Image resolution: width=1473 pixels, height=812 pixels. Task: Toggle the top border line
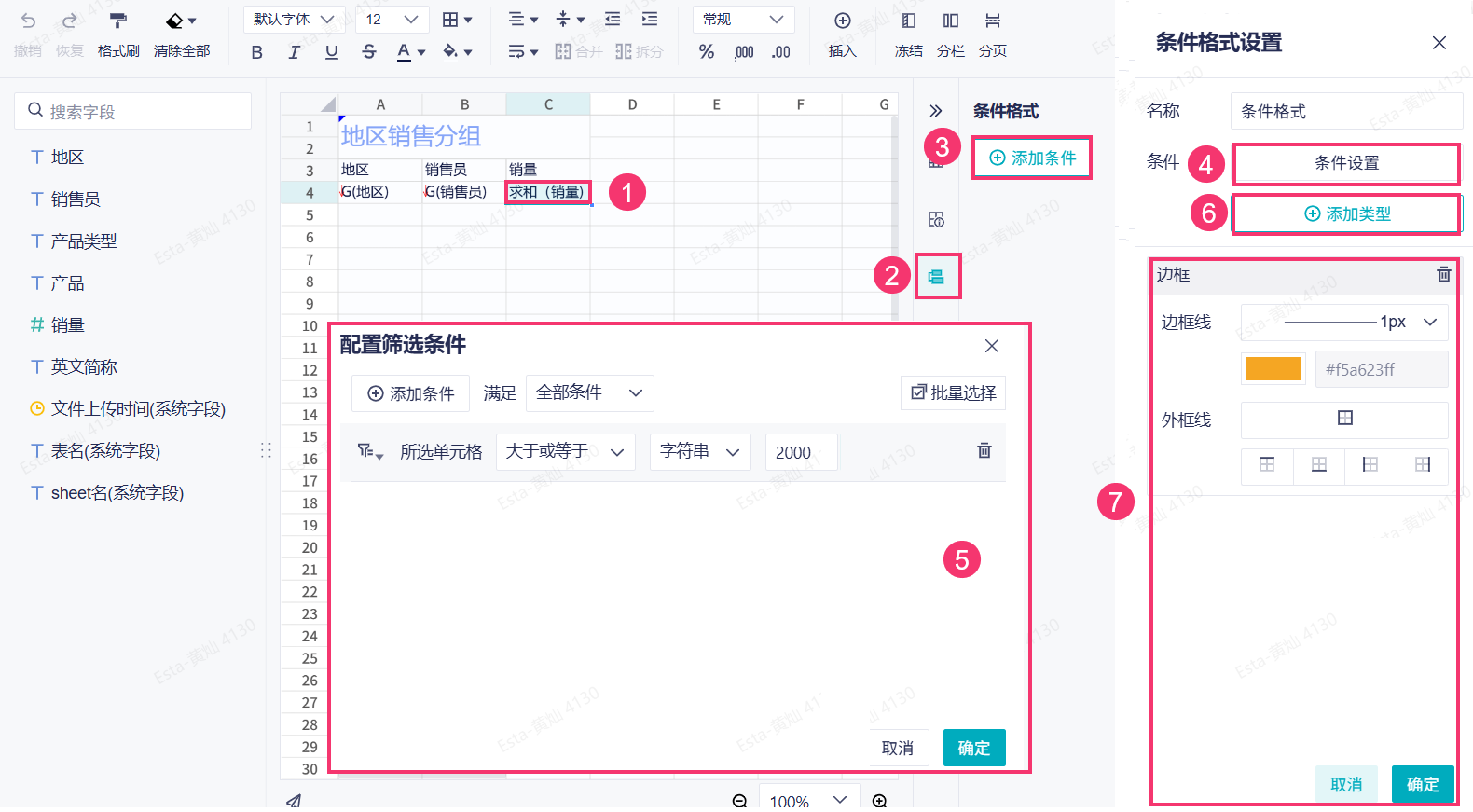[x=1267, y=464]
